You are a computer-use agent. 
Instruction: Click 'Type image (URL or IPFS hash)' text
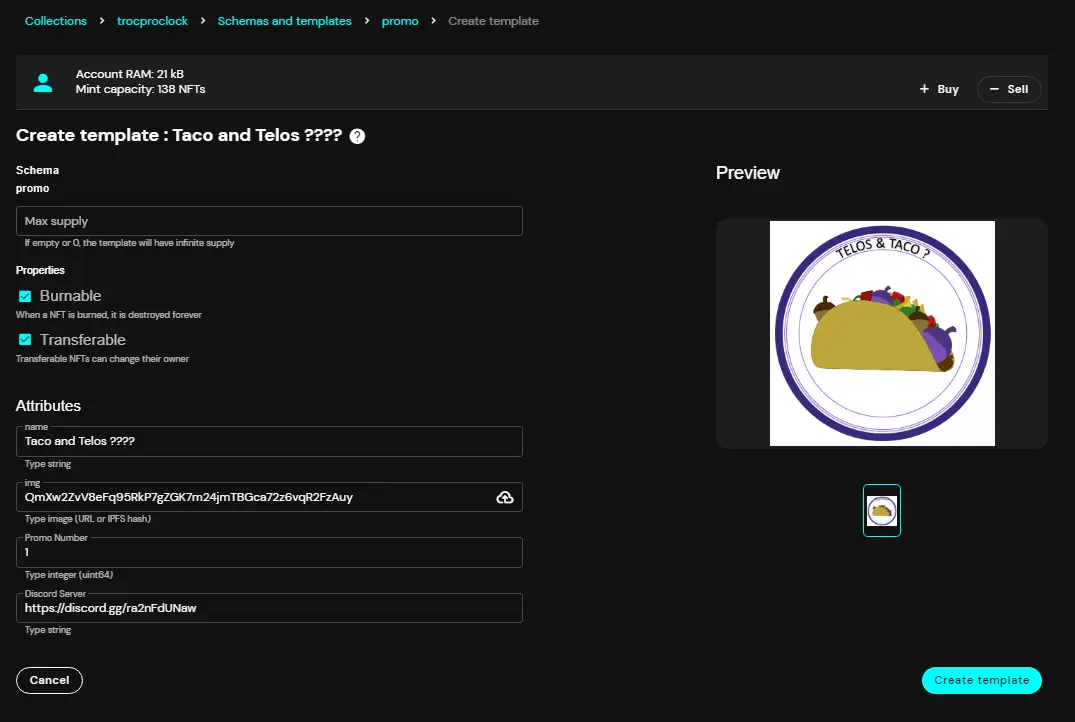(x=88, y=519)
